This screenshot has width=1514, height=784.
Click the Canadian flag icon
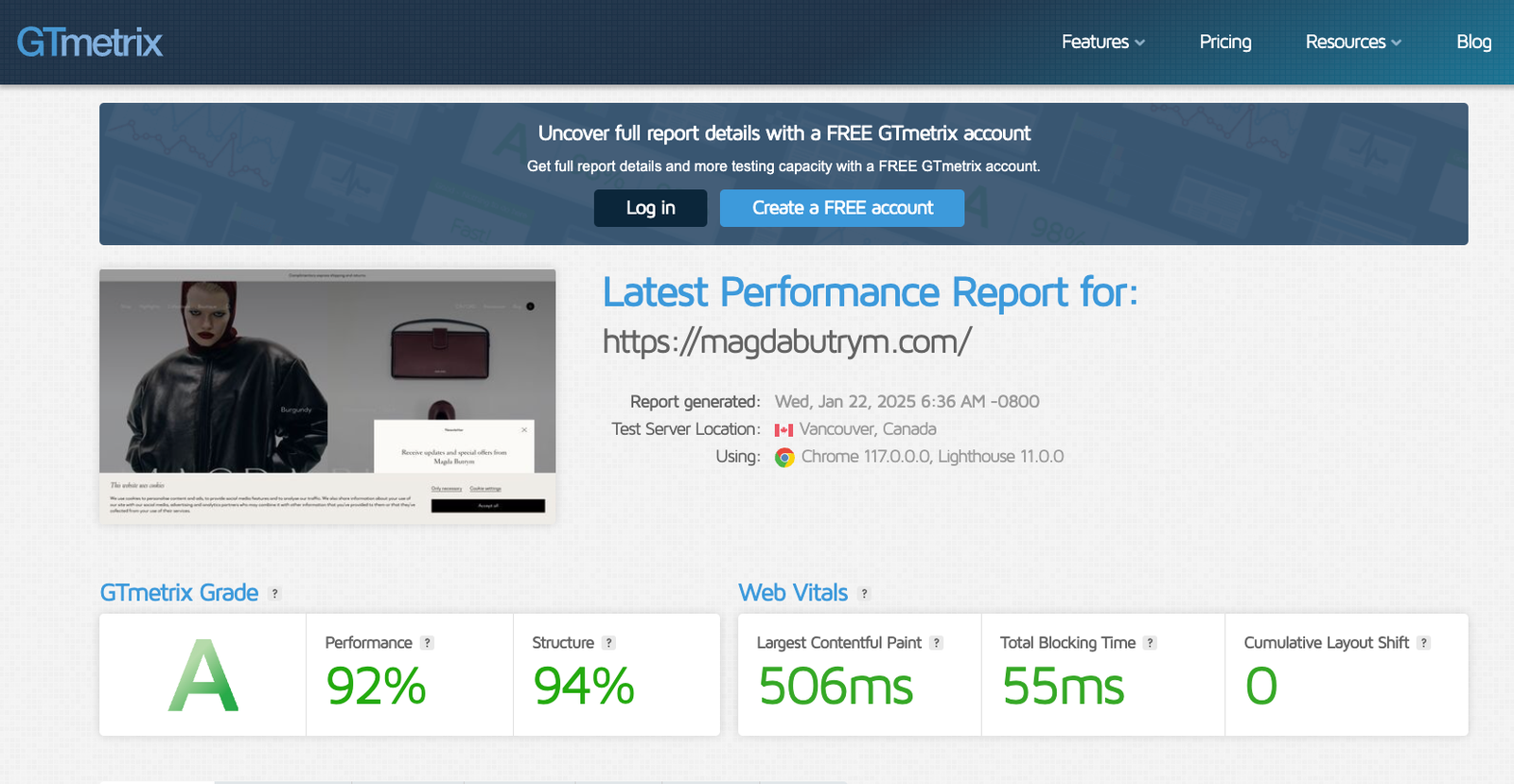coord(783,429)
